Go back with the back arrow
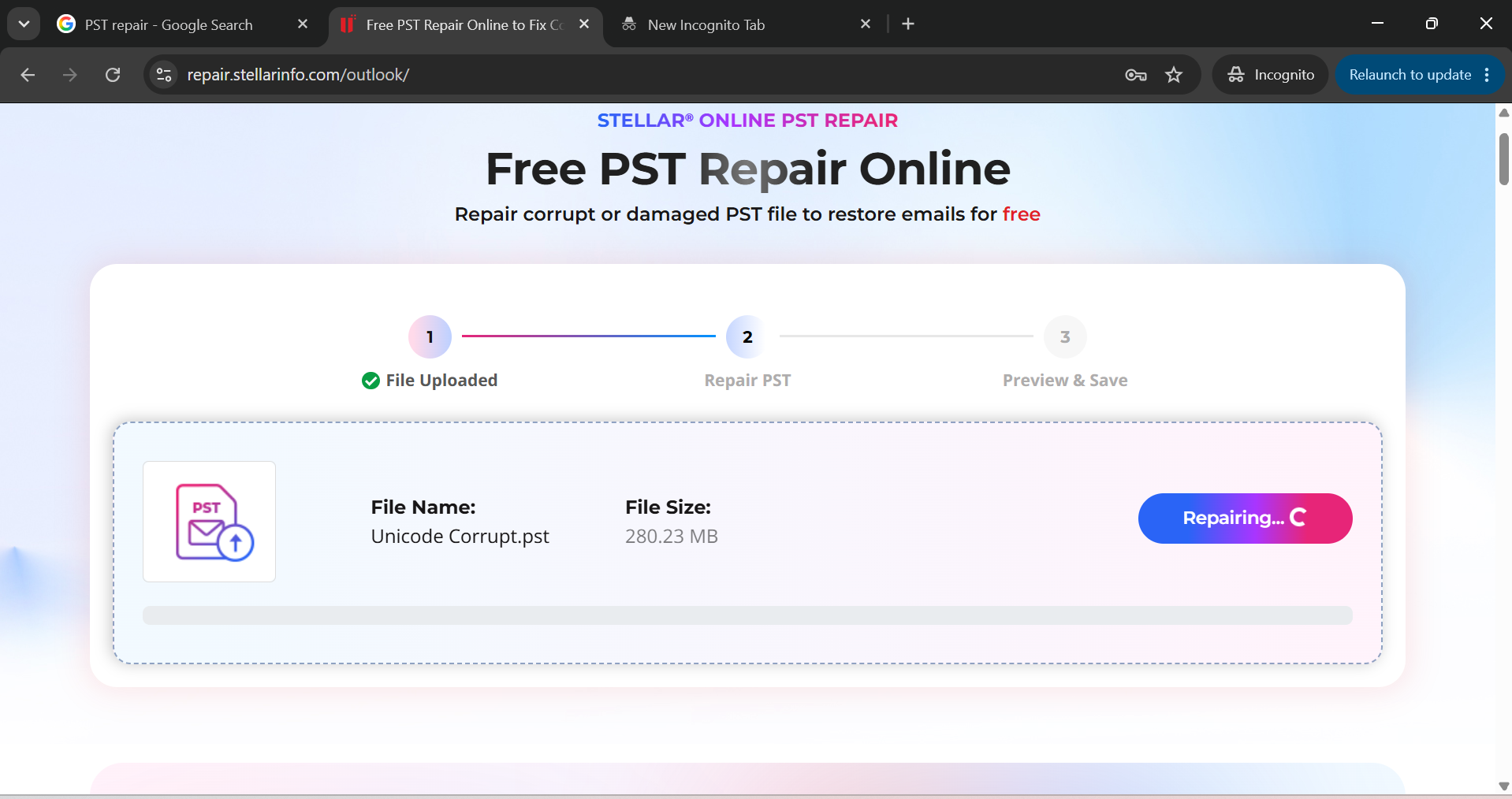Viewport: 1512px width, 799px height. tap(28, 75)
